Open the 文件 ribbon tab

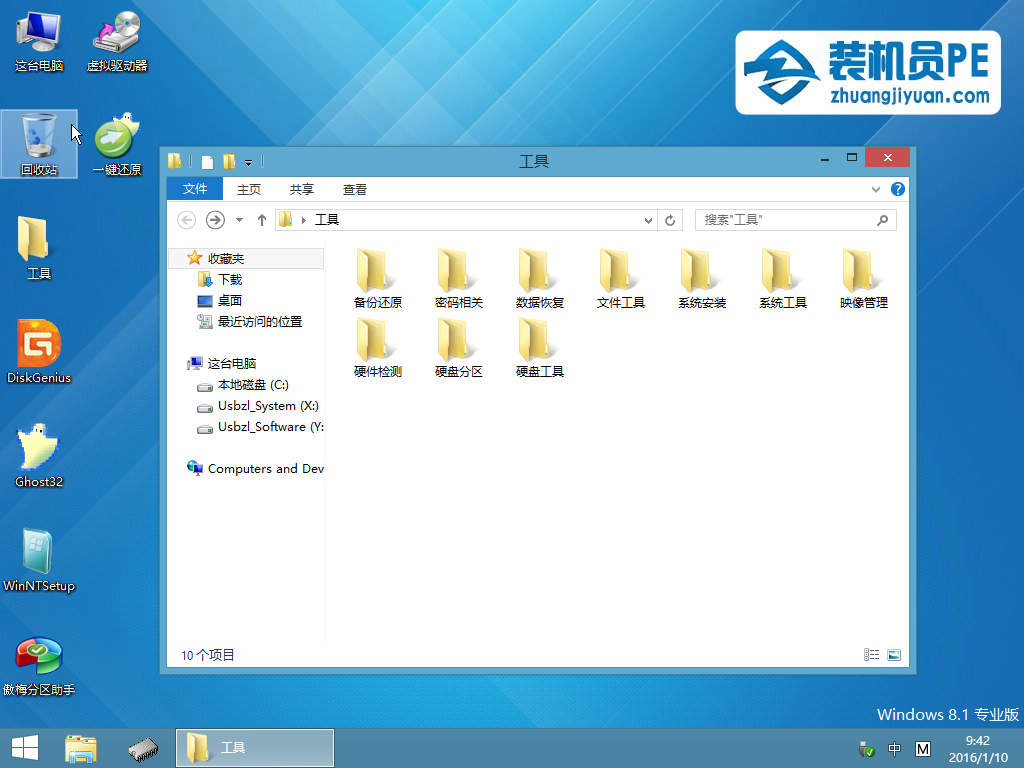click(x=195, y=189)
